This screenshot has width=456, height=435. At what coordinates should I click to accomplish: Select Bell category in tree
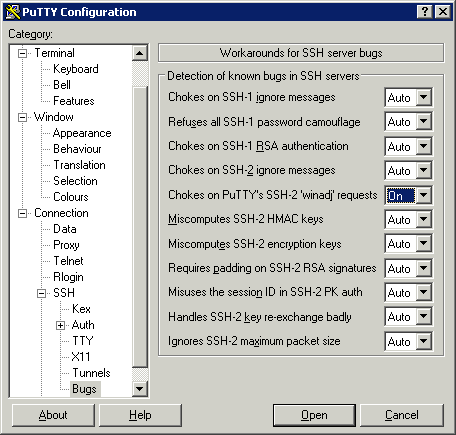(x=62, y=85)
